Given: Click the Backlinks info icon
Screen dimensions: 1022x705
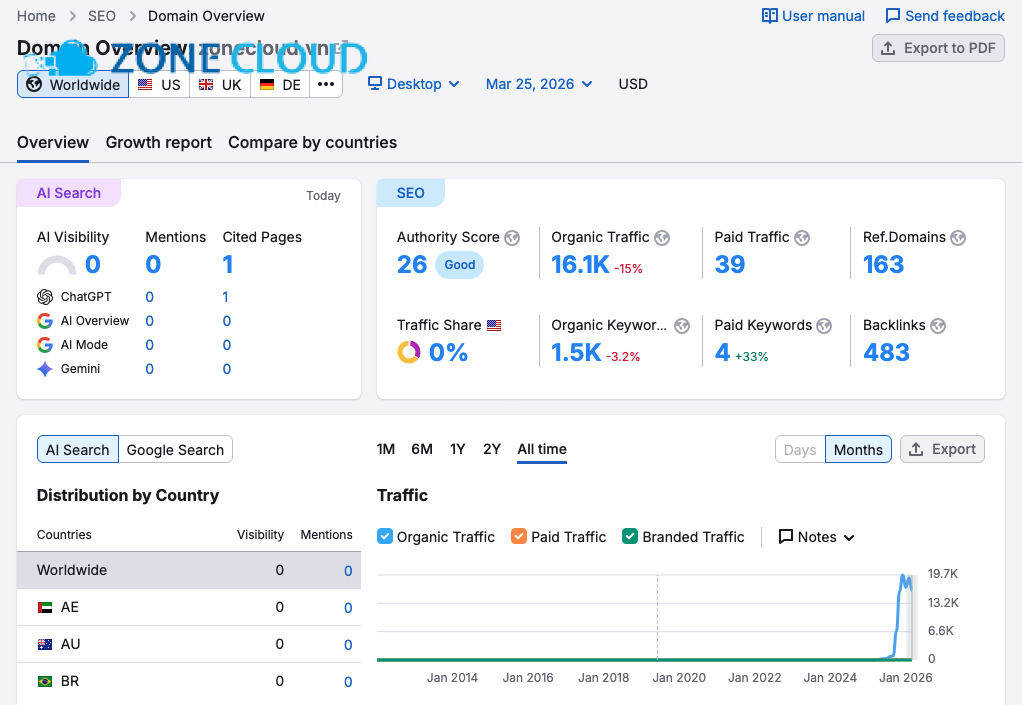Looking at the screenshot, I should [x=938, y=325].
